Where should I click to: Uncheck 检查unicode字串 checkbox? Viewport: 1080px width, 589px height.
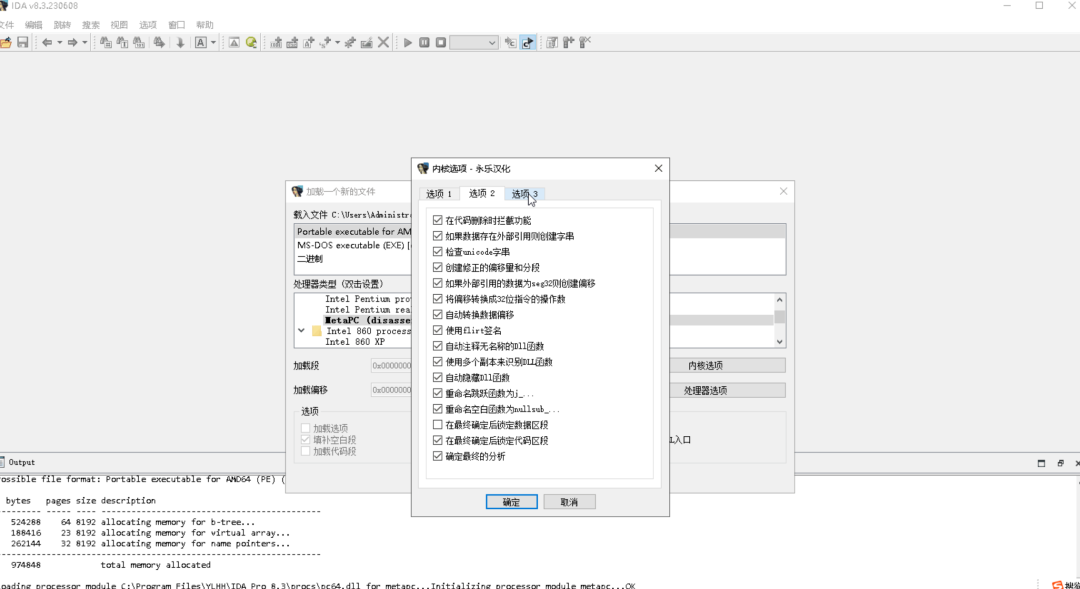(x=437, y=252)
